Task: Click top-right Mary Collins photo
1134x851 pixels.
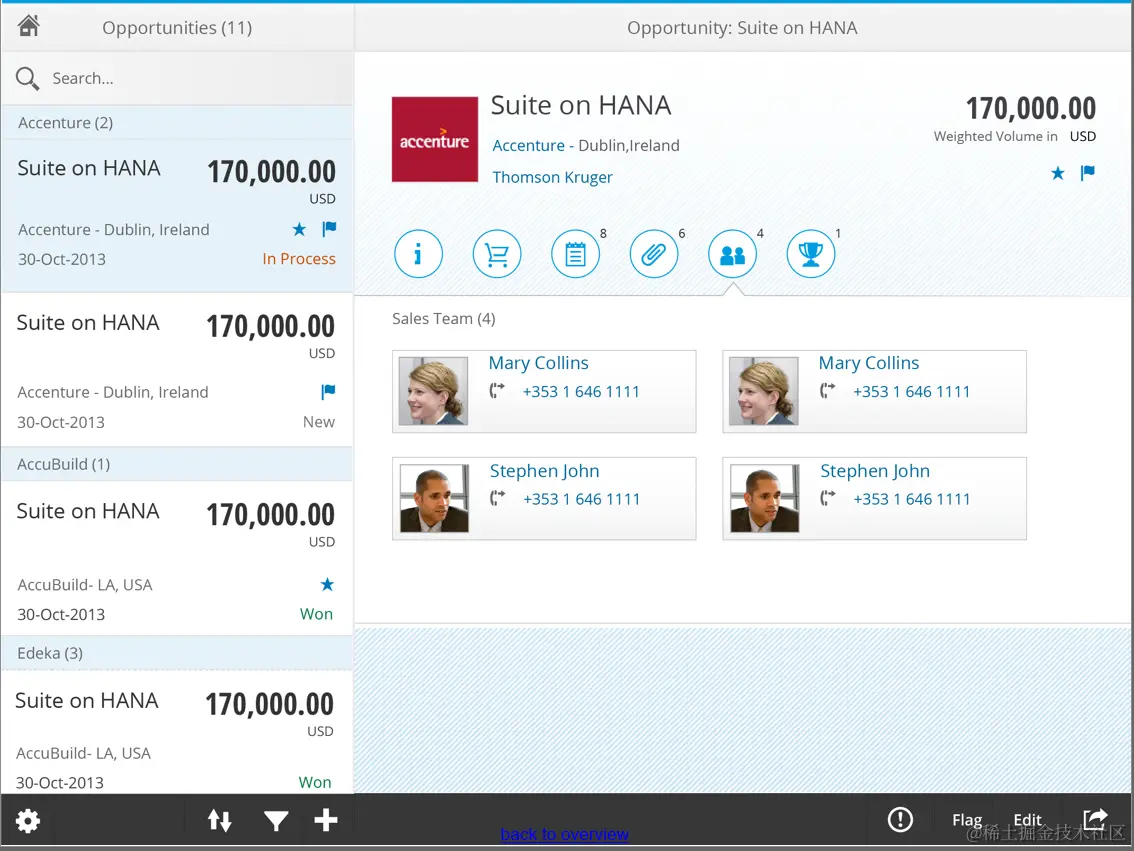Action: tap(764, 391)
